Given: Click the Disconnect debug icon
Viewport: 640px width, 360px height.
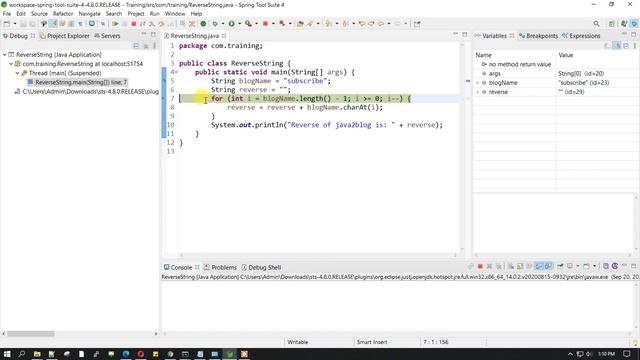Looking at the screenshot, I should pyautogui.click(x=142, y=24).
